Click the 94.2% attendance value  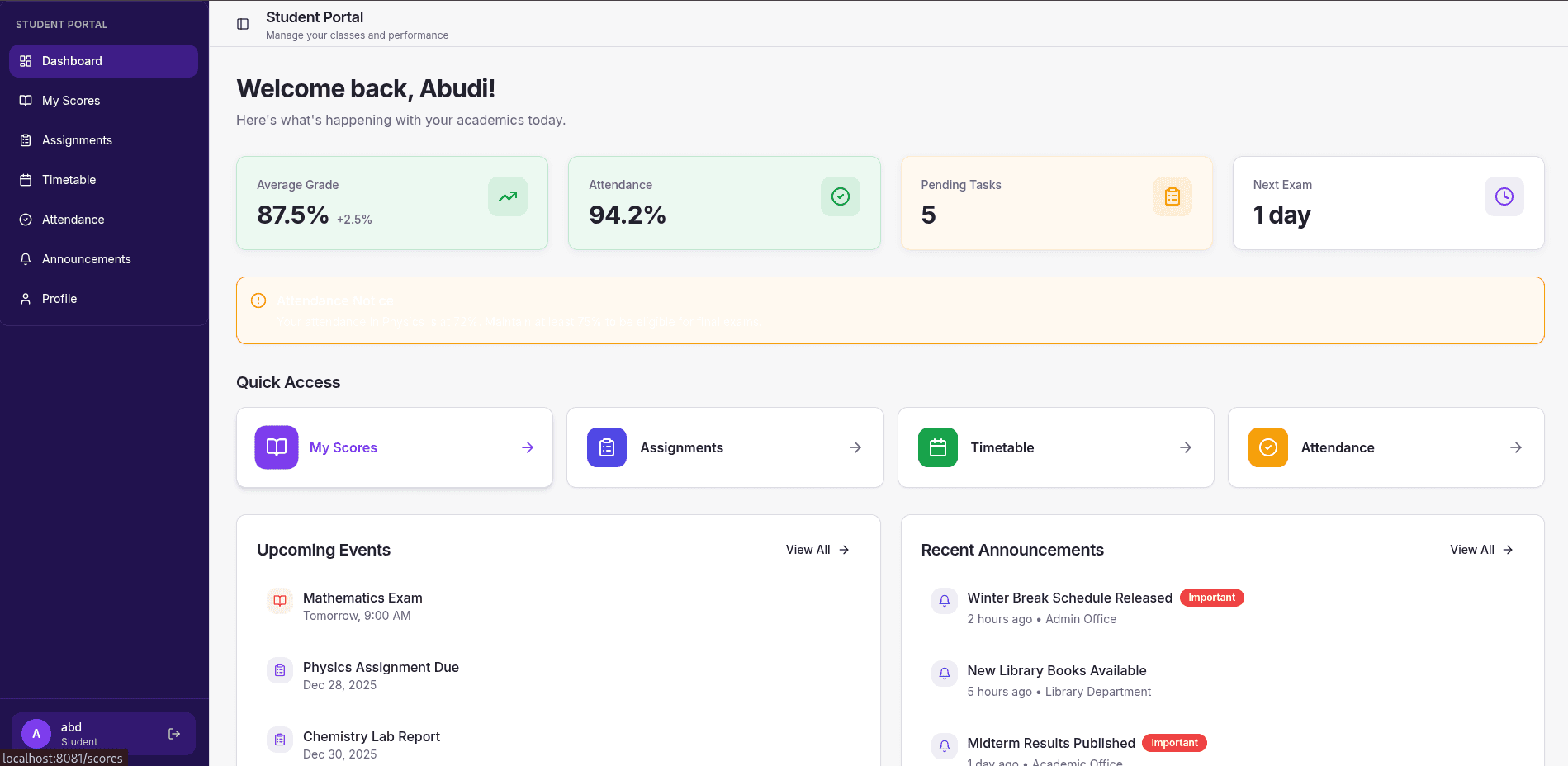(x=628, y=215)
